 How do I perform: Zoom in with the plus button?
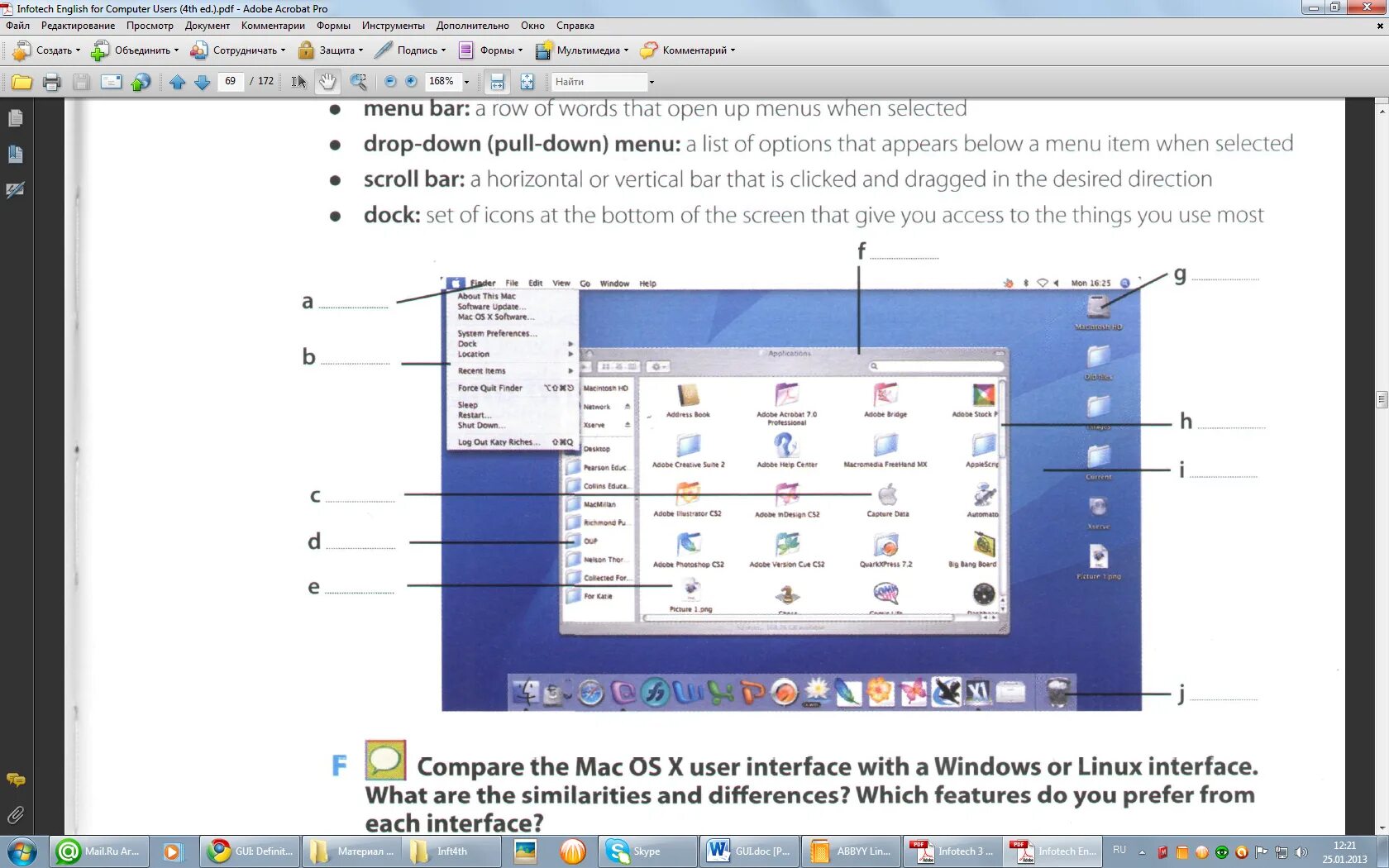(411, 81)
